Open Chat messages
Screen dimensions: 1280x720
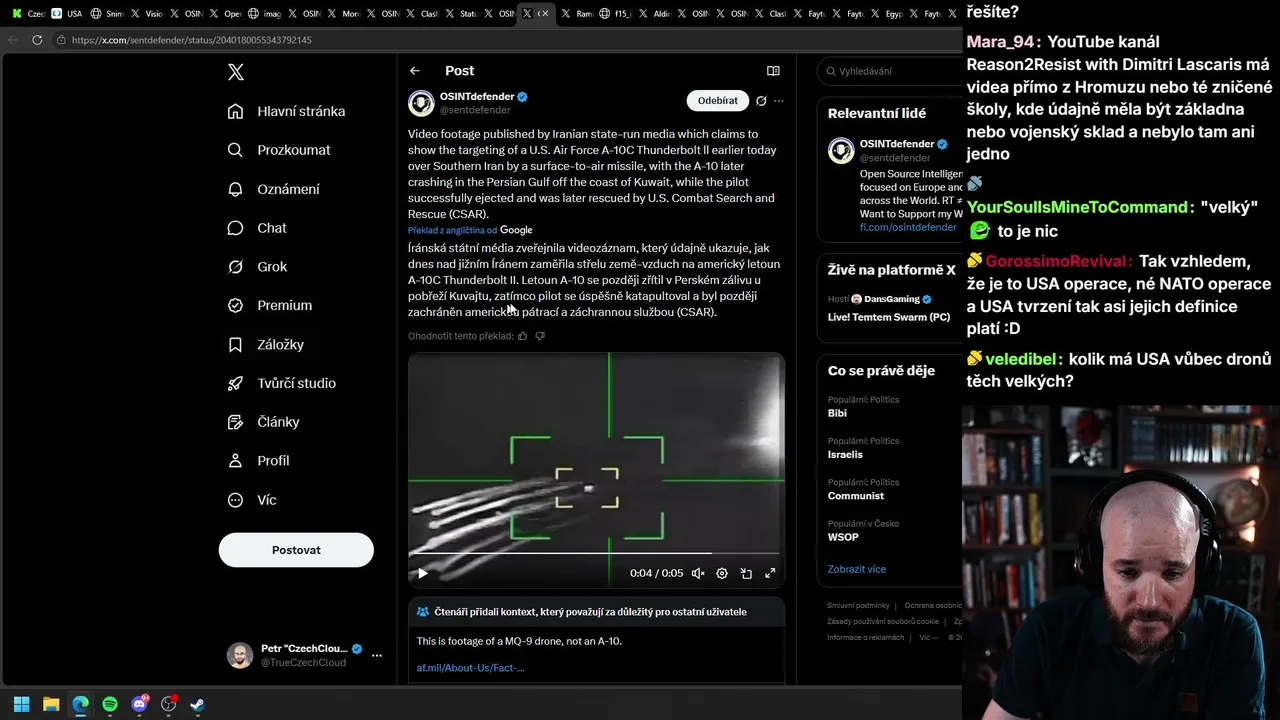(257, 228)
